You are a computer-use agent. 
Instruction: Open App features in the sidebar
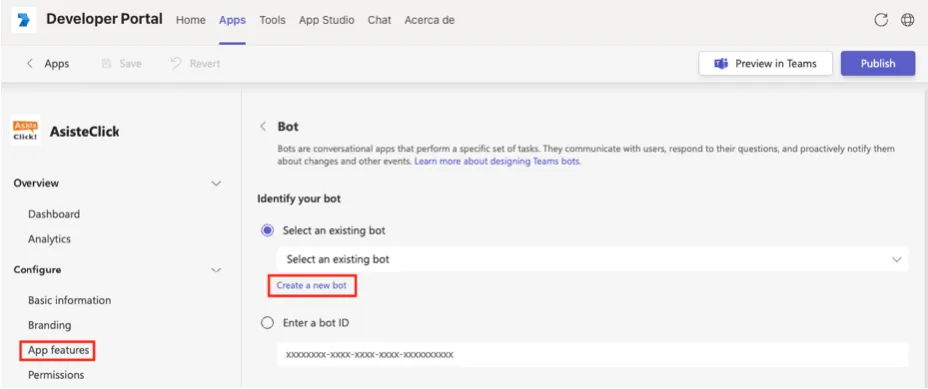tap(59, 351)
